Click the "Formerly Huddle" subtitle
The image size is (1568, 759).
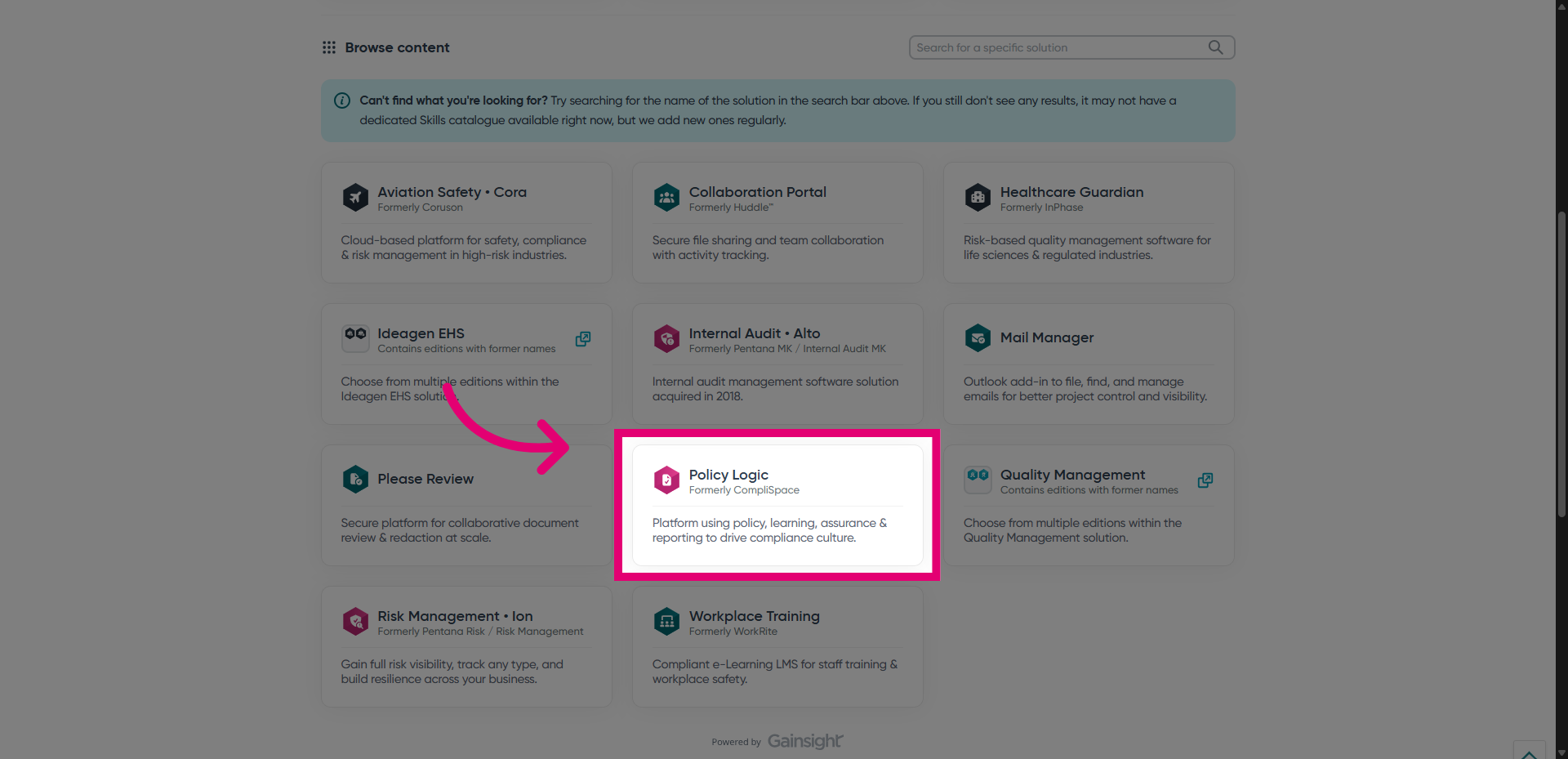coord(731,208)
